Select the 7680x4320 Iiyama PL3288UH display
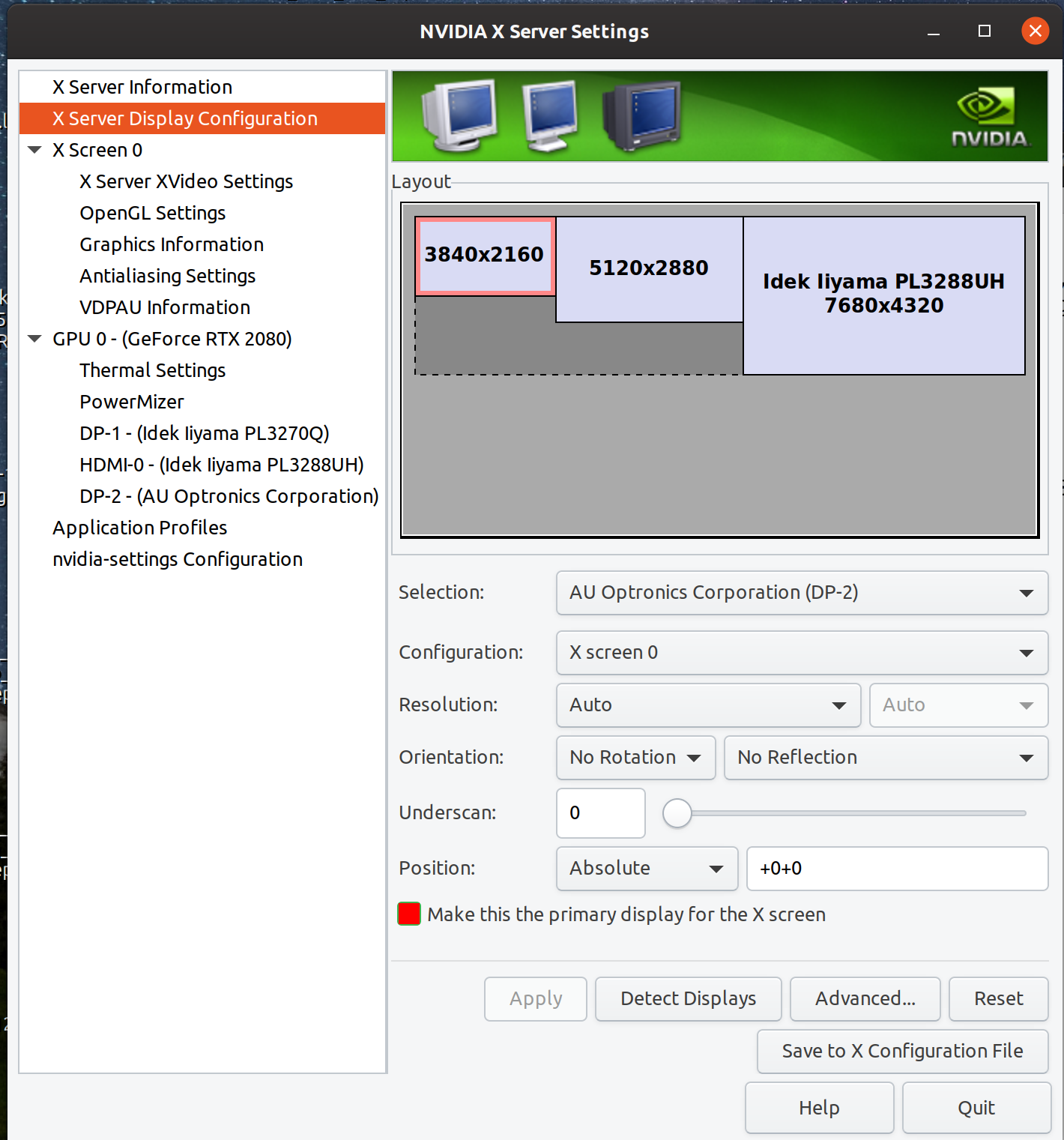 click(884, 295)
